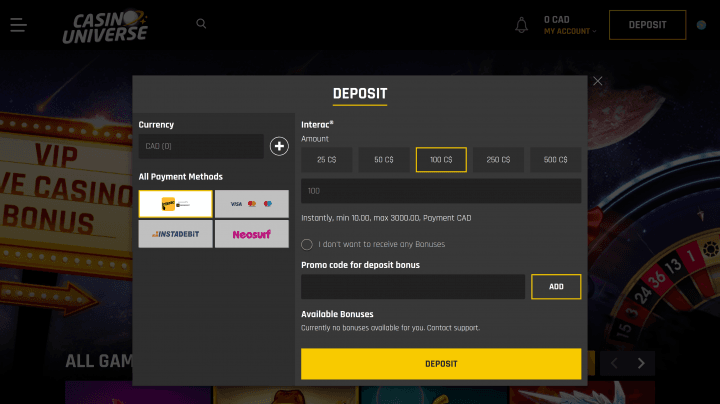Viewport: 720px width, 404px height.
Task: Click the Casino Universe logo
Action: point(106,27)
